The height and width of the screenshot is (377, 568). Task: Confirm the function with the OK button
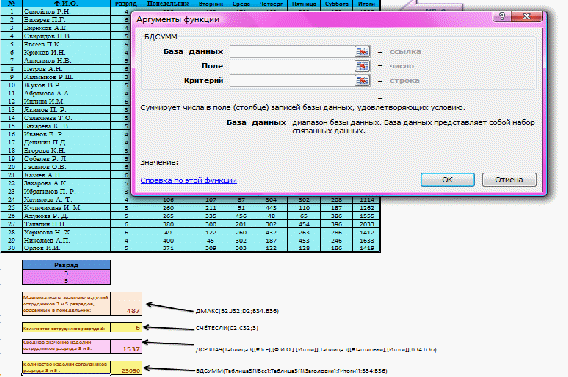(448, 180)
